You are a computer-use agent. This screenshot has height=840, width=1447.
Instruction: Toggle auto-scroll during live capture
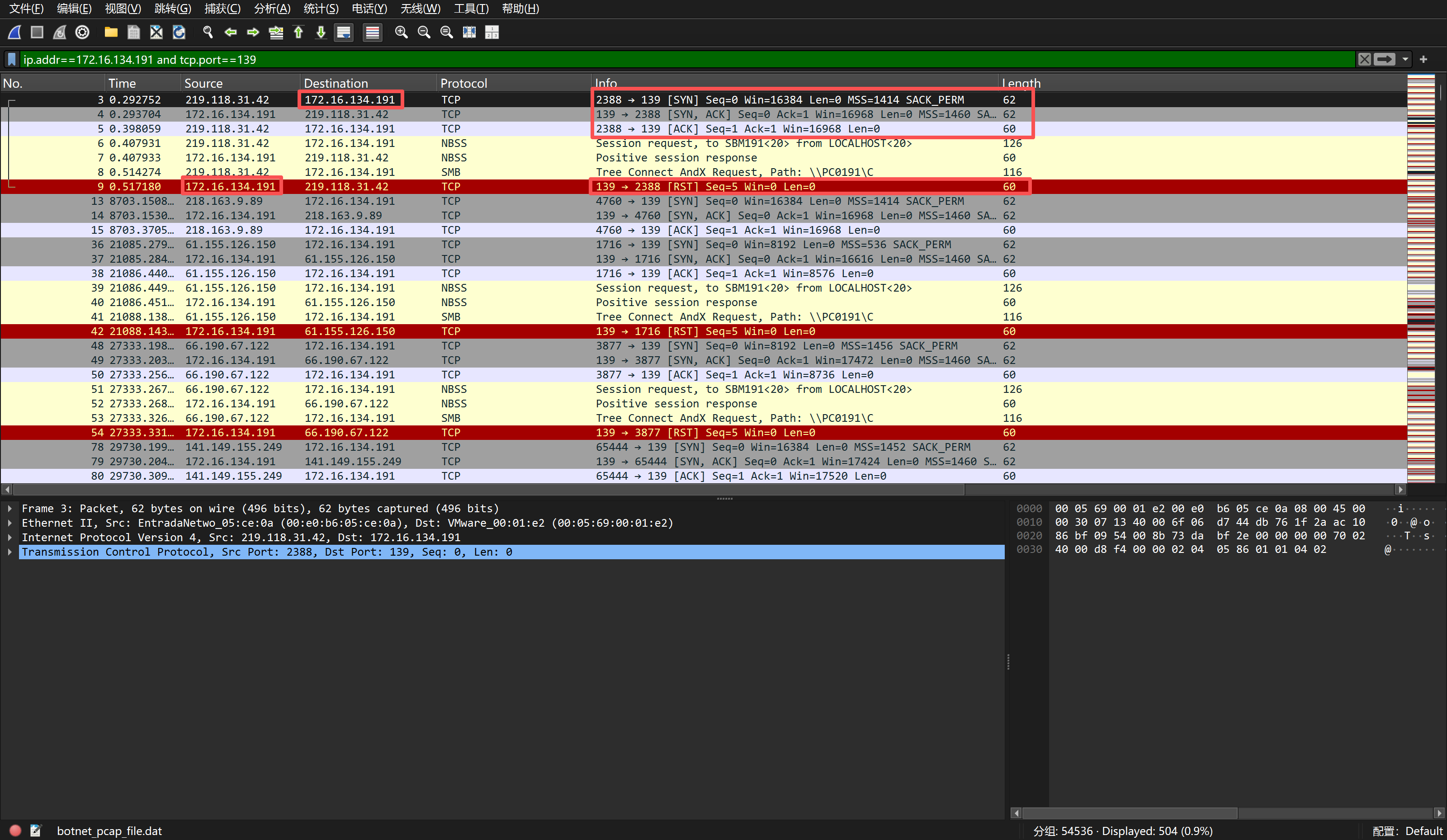[x=343, y=33]
